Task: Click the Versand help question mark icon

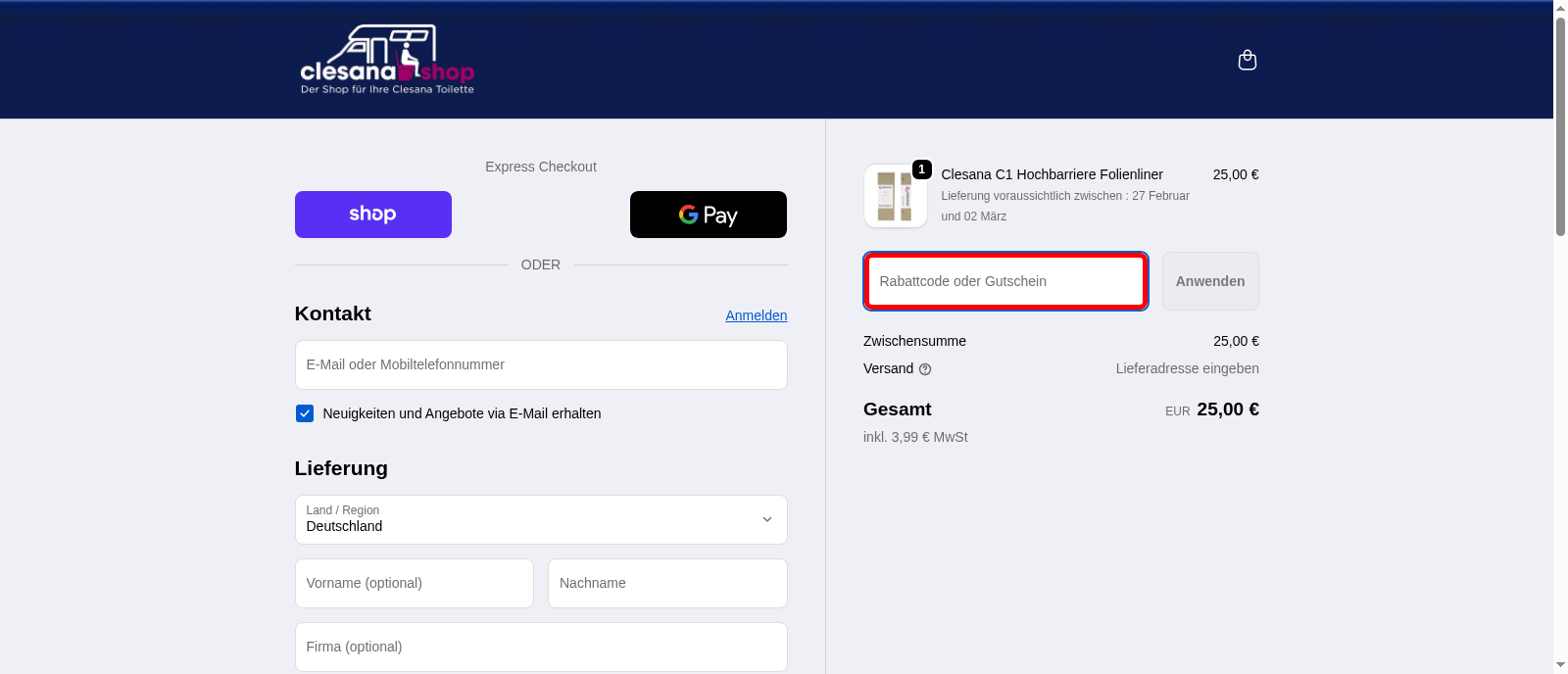Action: (925, 369)
